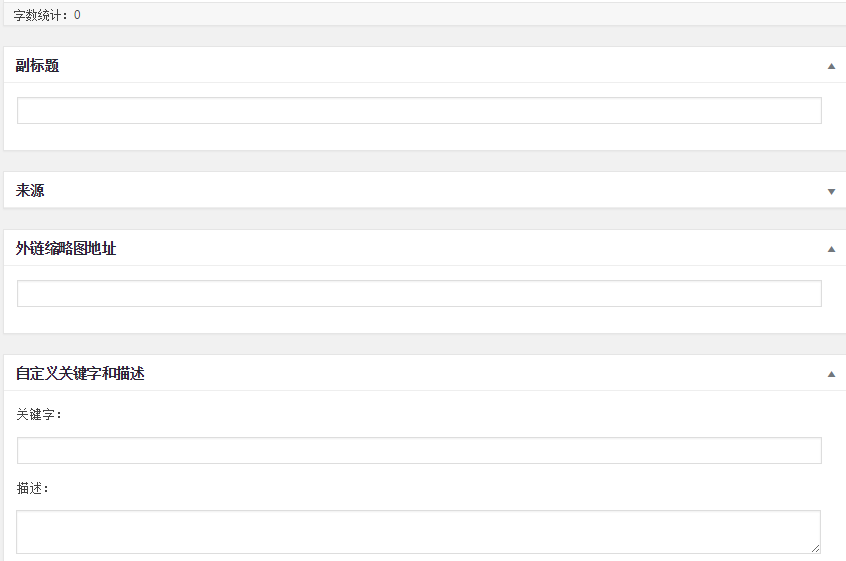846x561 pixels.
Task: Focus the 副标题 text input field
Action: tap(419, 111)
